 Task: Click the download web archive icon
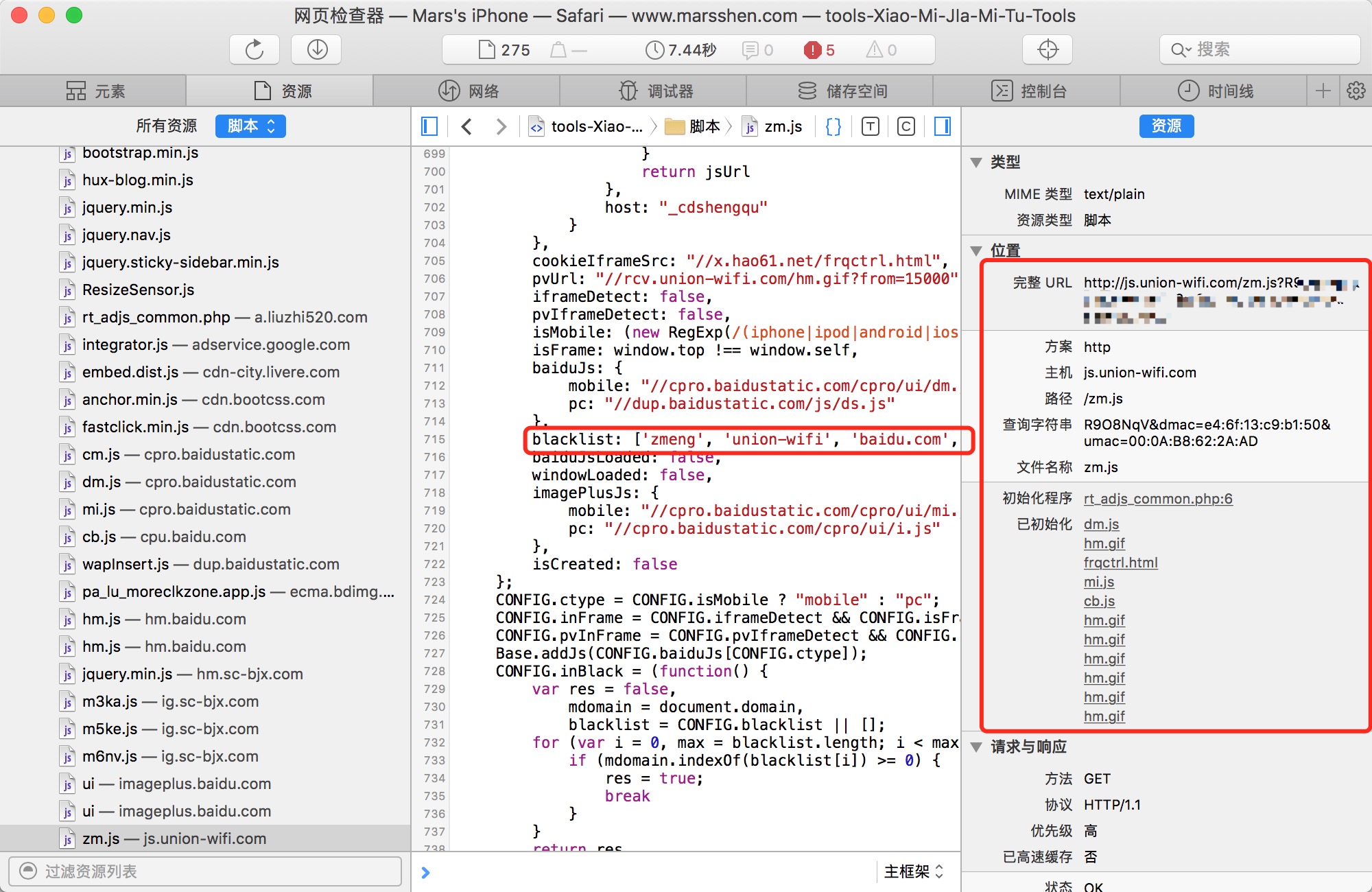pos(317,49)
